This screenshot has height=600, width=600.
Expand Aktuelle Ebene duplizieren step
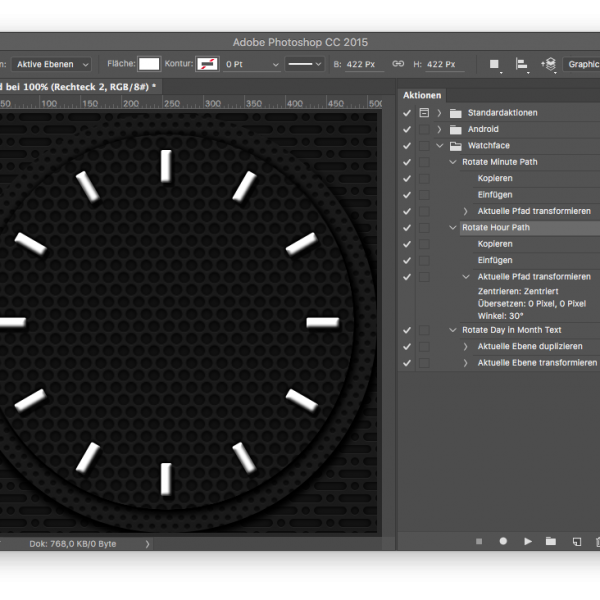(x=465, y=346)
